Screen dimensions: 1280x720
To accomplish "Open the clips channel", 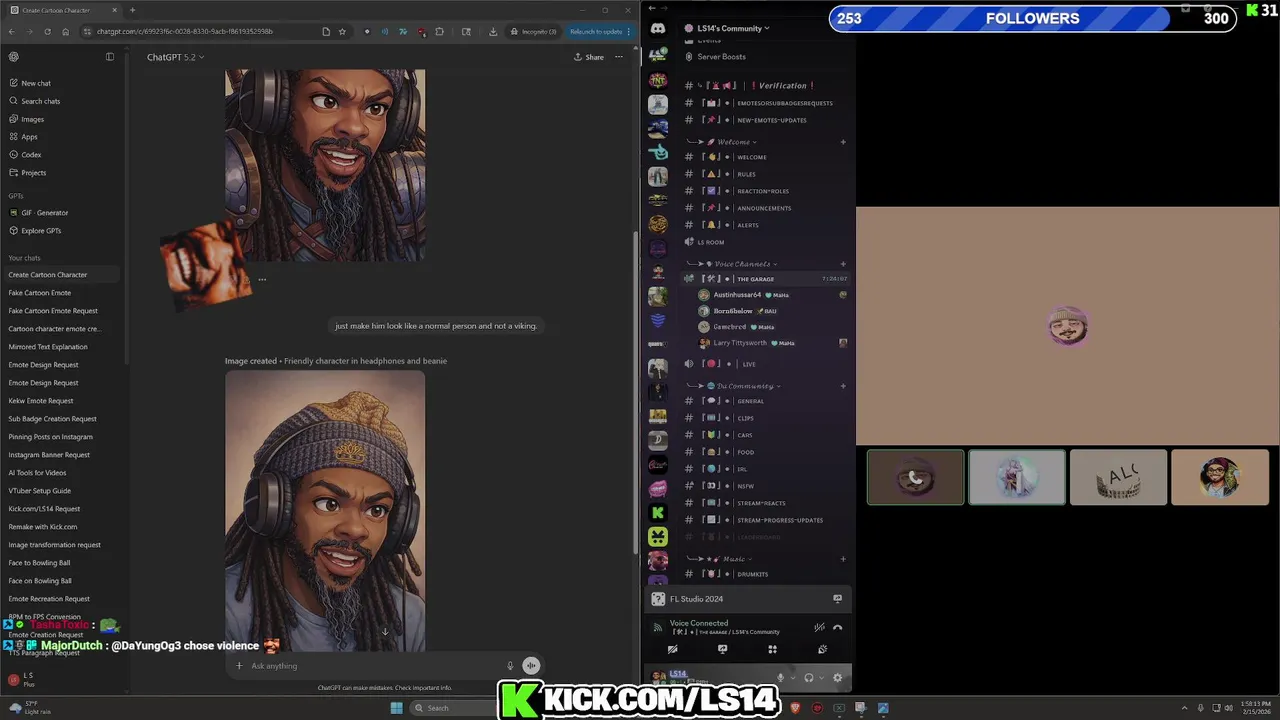I will point(765,418).
